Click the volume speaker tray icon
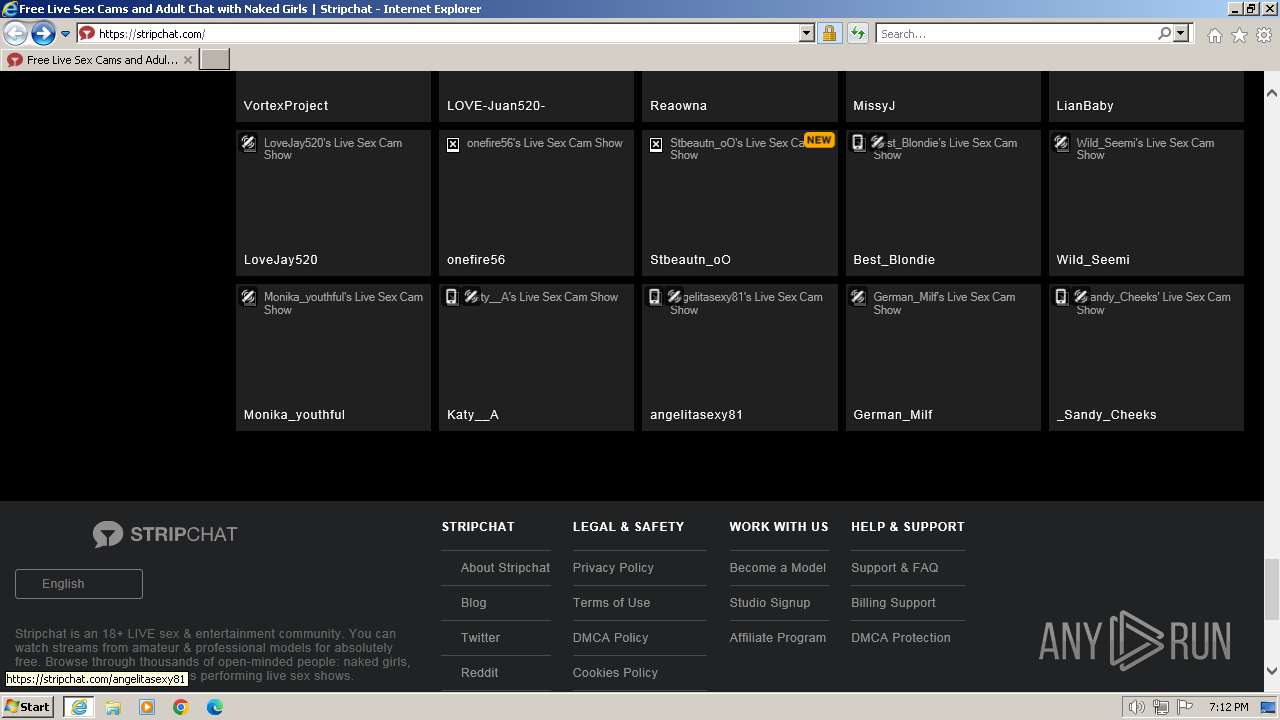1280x720 pixels. pyautogui.click(x=1137, y=707)
